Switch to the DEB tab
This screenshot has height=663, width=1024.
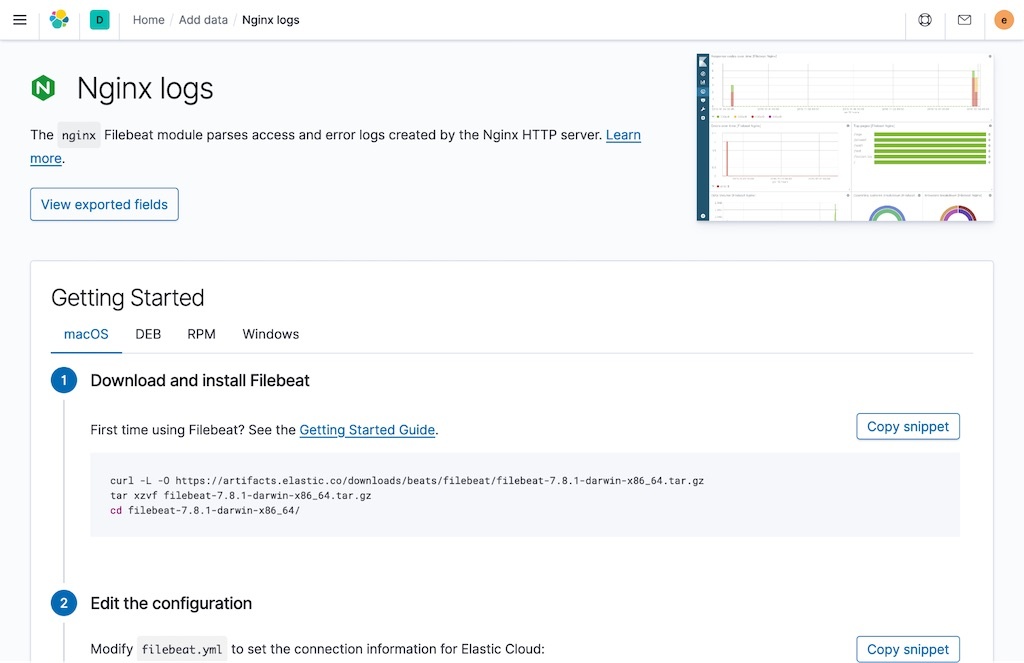148,334
